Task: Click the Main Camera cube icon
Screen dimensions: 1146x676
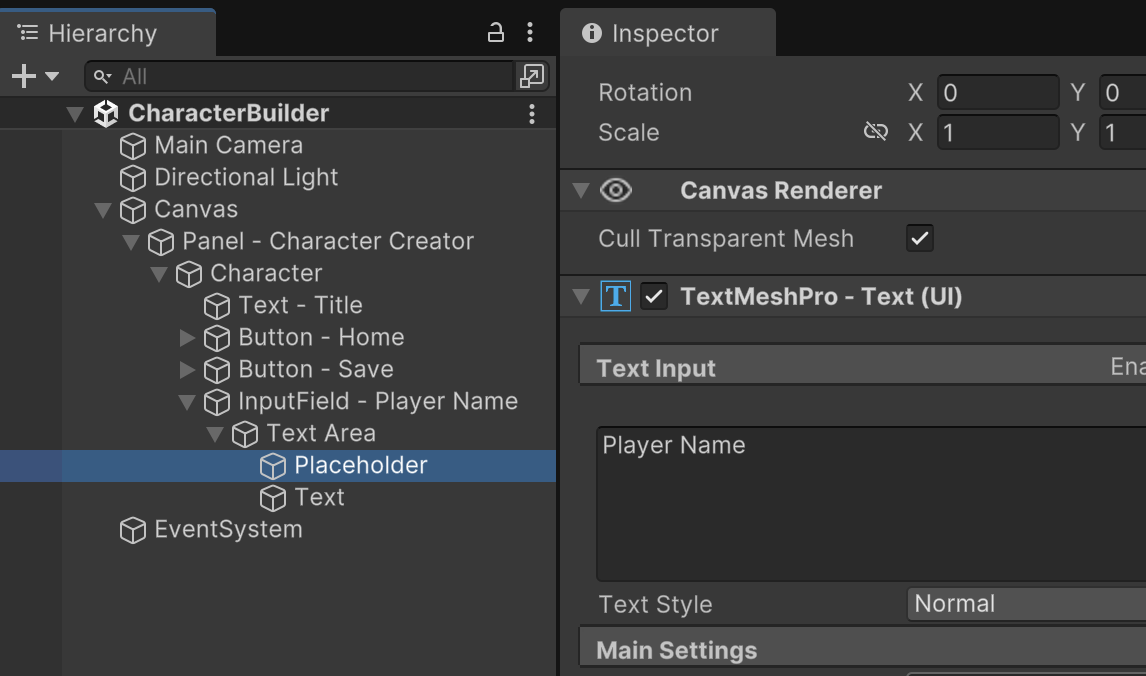Action: coord(133,146)
